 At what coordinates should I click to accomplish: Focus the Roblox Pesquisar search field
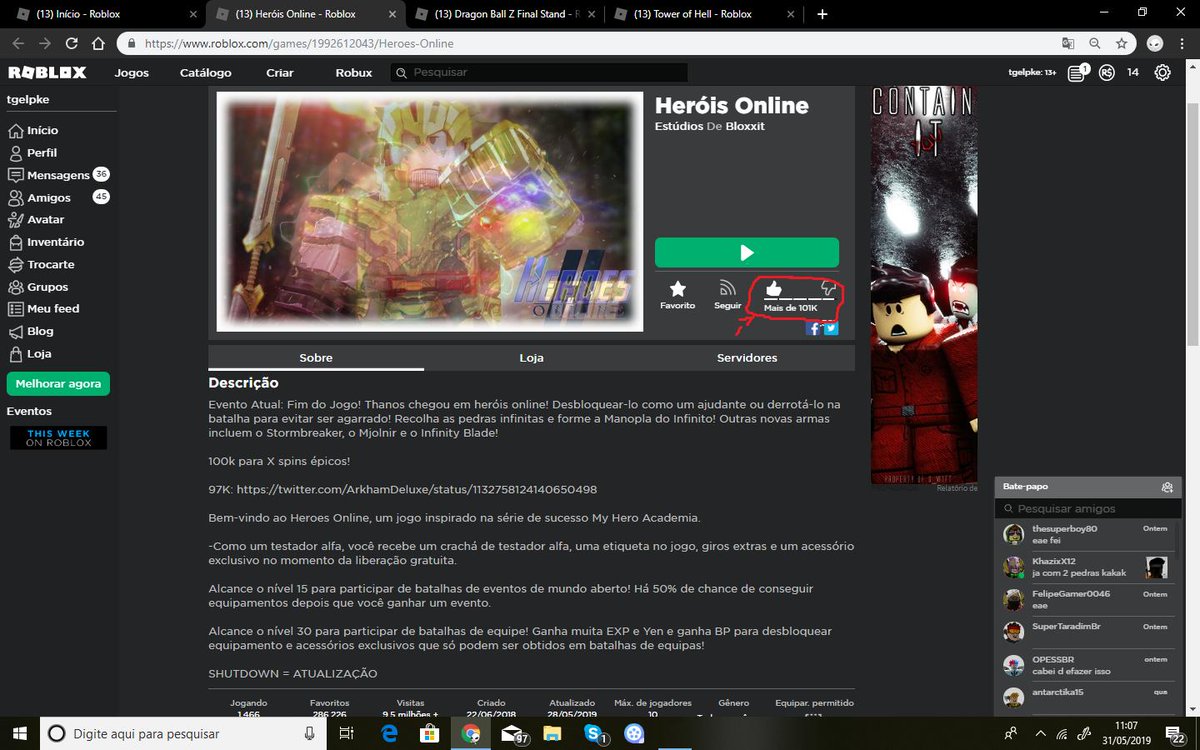tap(539, 73)
